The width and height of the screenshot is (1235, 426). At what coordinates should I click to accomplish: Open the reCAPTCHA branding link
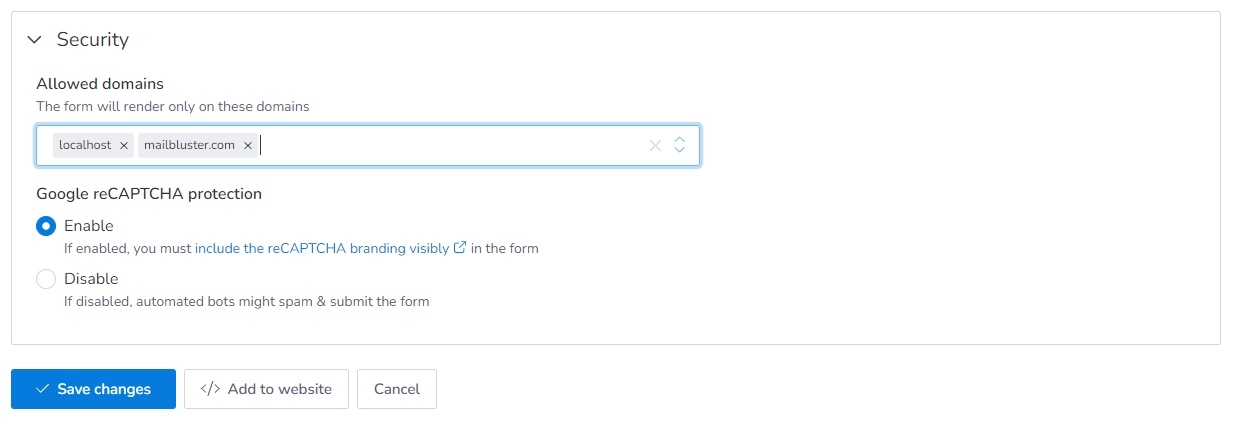322,248
